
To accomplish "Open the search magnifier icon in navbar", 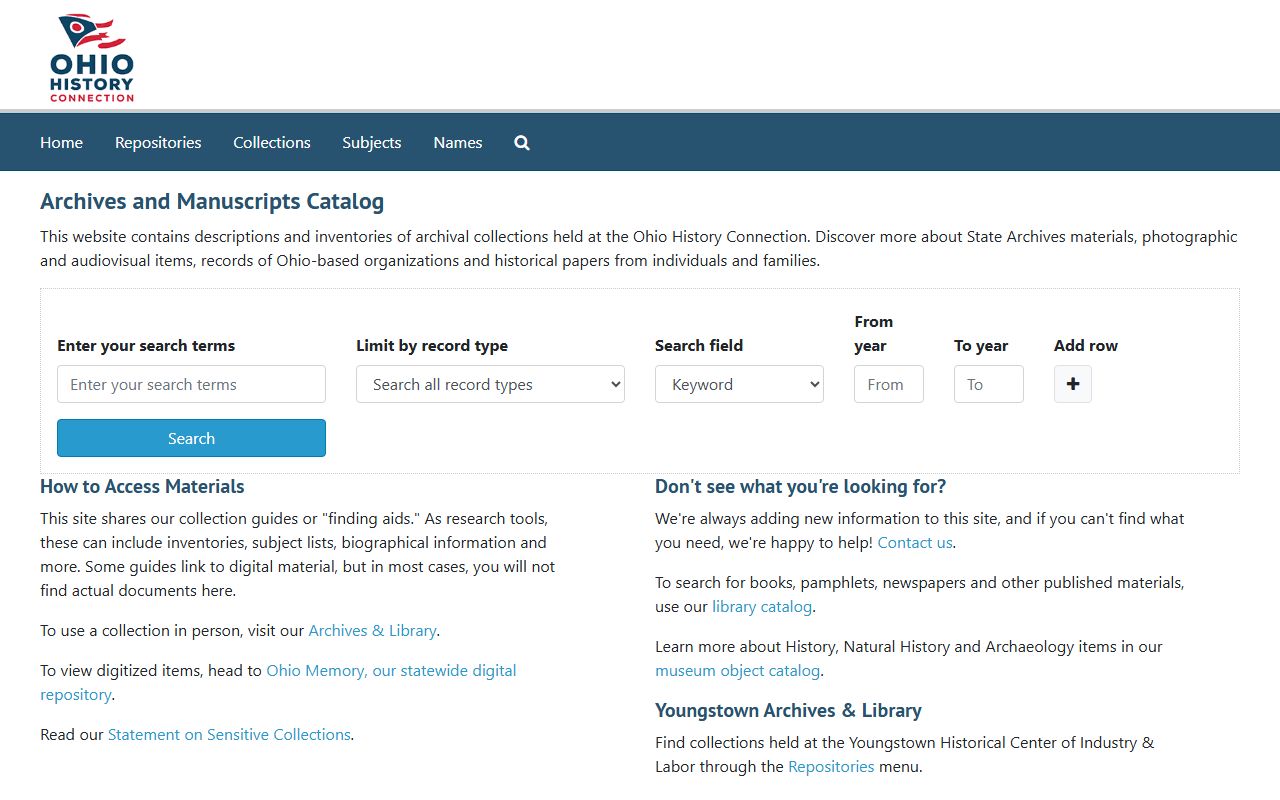I will click(x=522, y=143).
